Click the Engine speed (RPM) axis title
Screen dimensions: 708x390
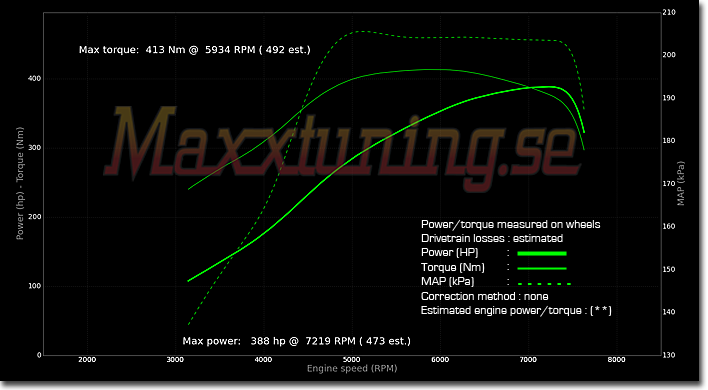coord(352,368)
